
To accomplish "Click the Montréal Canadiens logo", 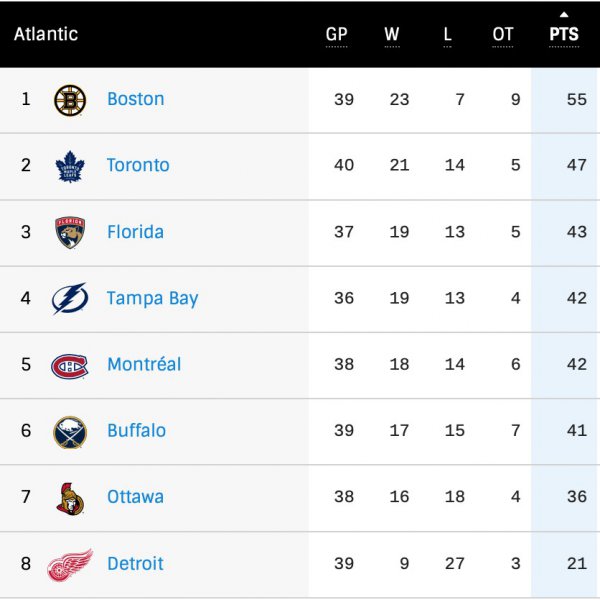I will (70, 365).
